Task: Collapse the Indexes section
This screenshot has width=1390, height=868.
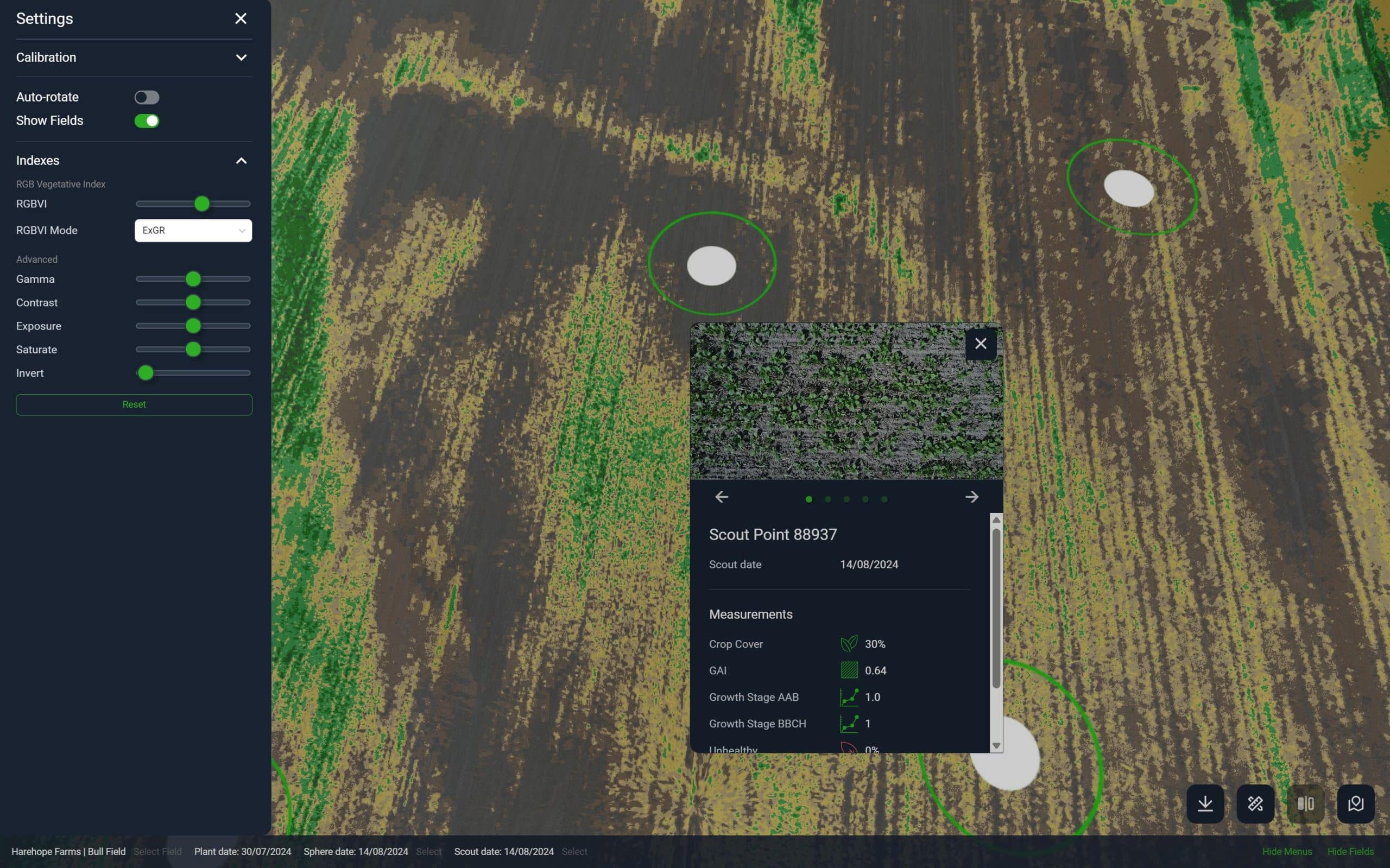Action: (x=241, y=161)
